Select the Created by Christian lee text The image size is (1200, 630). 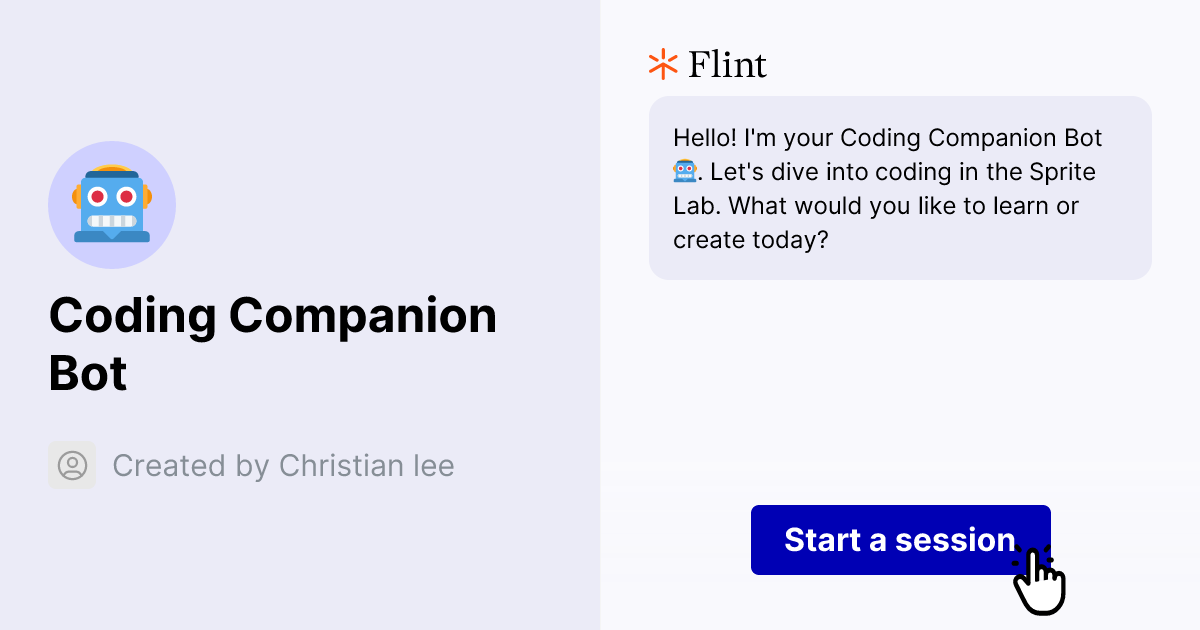[284, 465]
